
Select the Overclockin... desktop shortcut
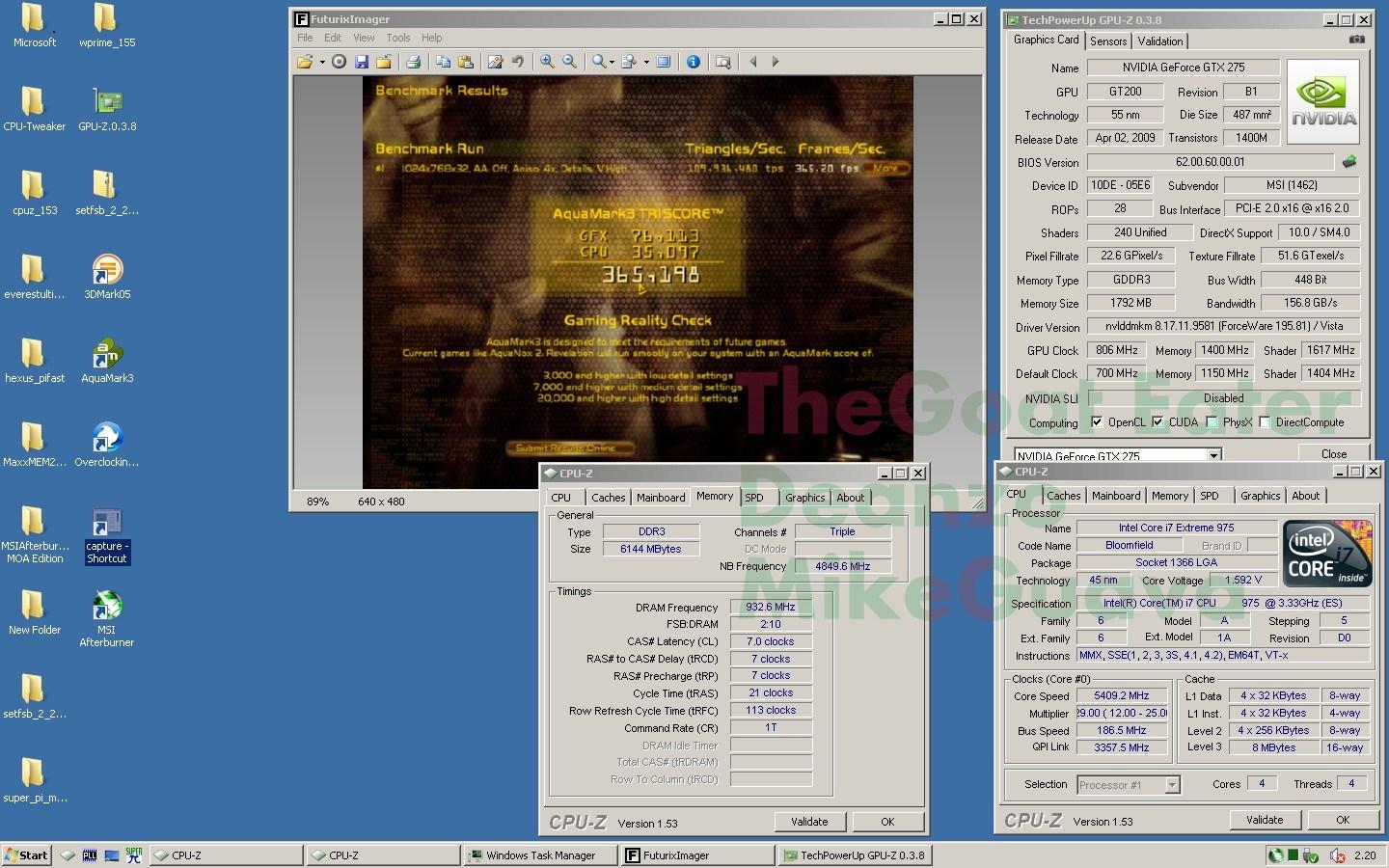click(107, 446)
